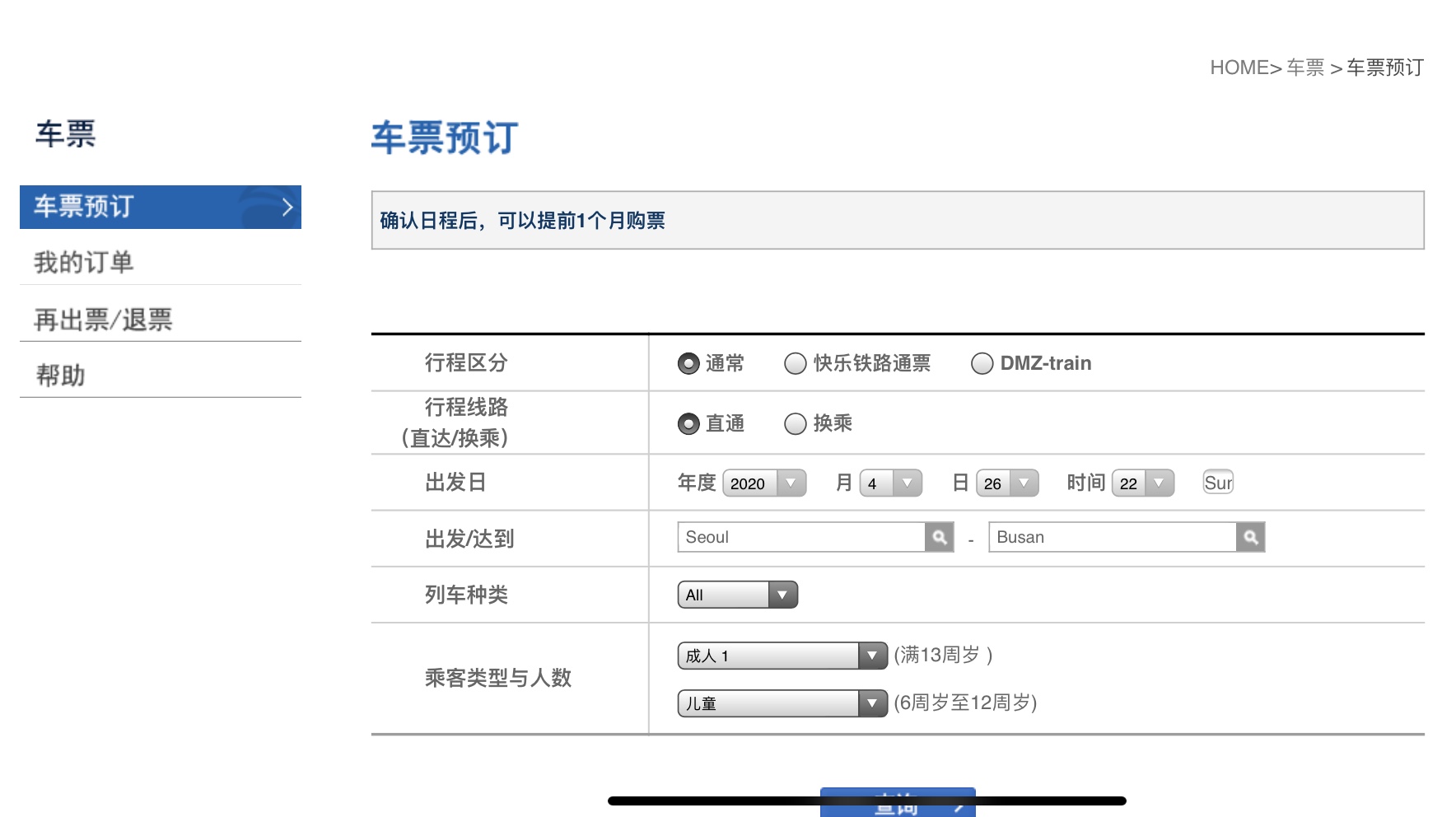Open the train type dropdown showing All

point(737,595)
